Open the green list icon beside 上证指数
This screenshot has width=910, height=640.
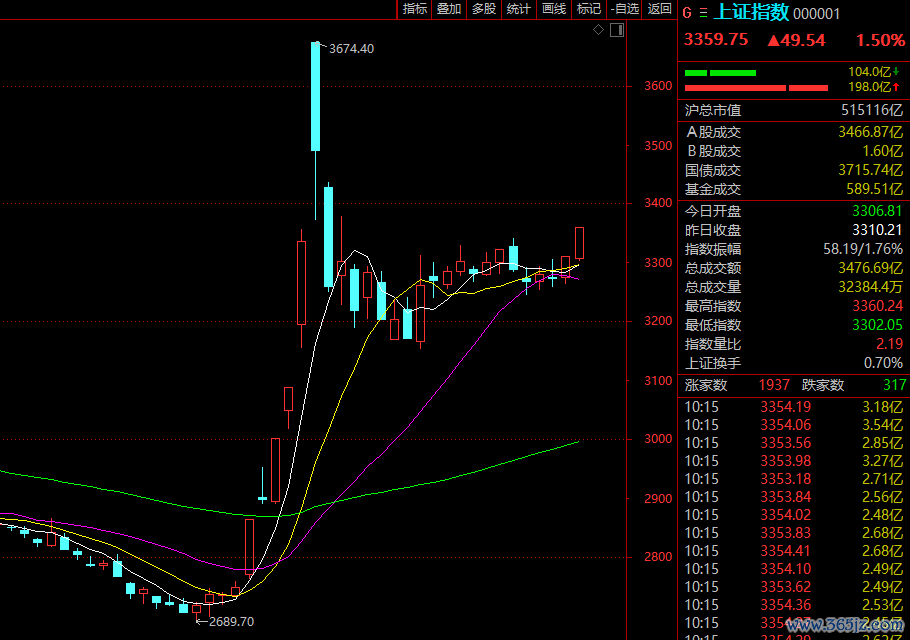pos(703,13)
